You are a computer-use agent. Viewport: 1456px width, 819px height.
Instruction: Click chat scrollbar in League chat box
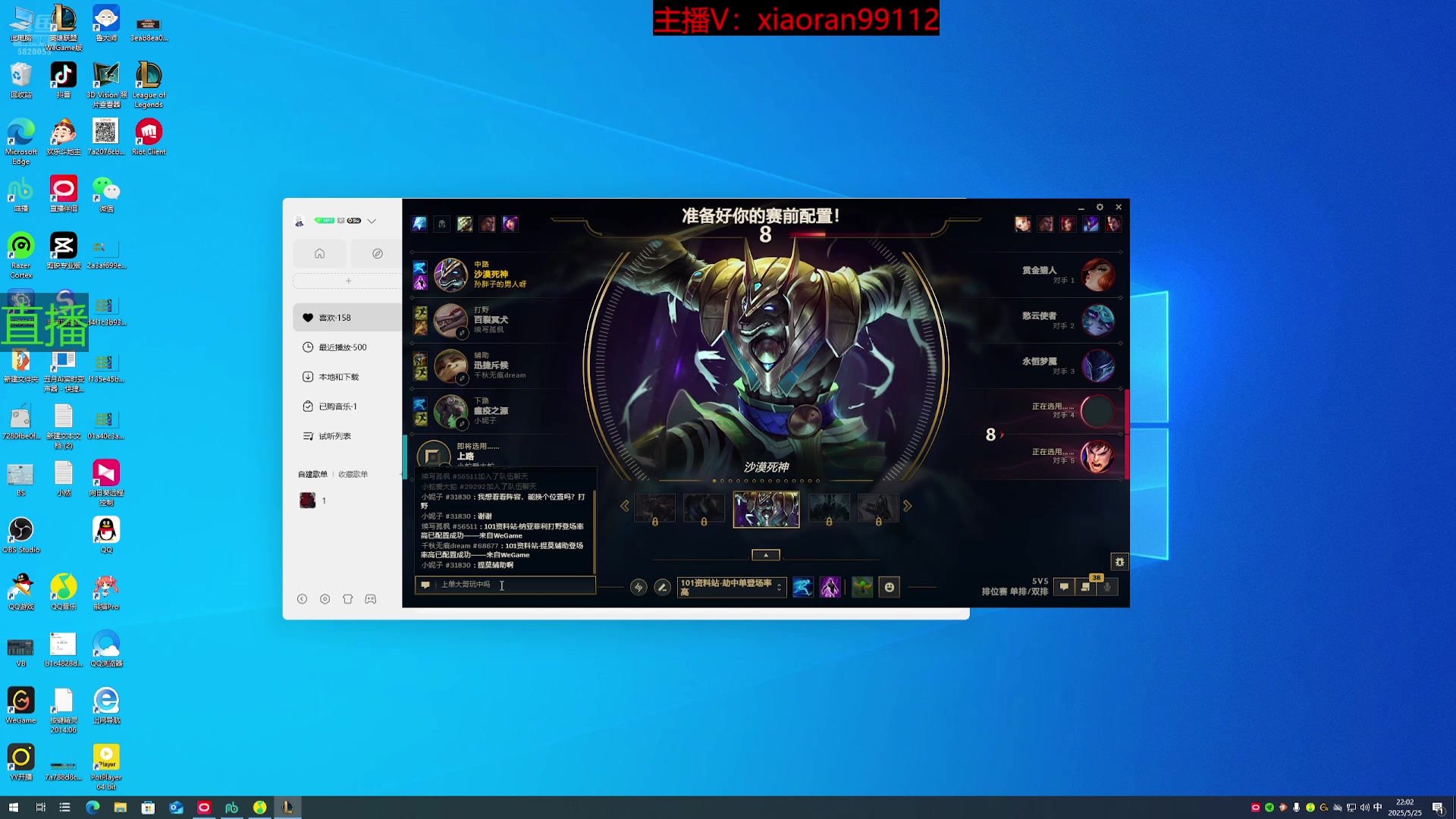pyautogui.click(x=595, y=532)
